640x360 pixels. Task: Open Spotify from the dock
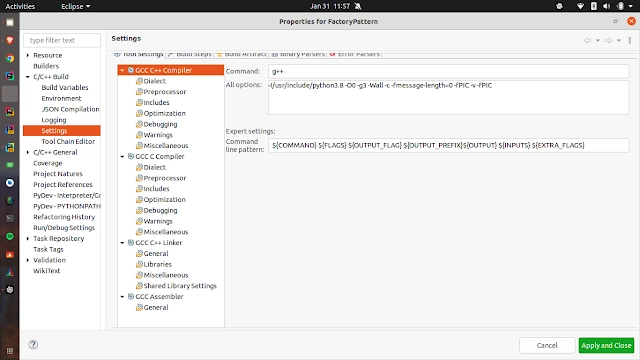tap(10, 236)
